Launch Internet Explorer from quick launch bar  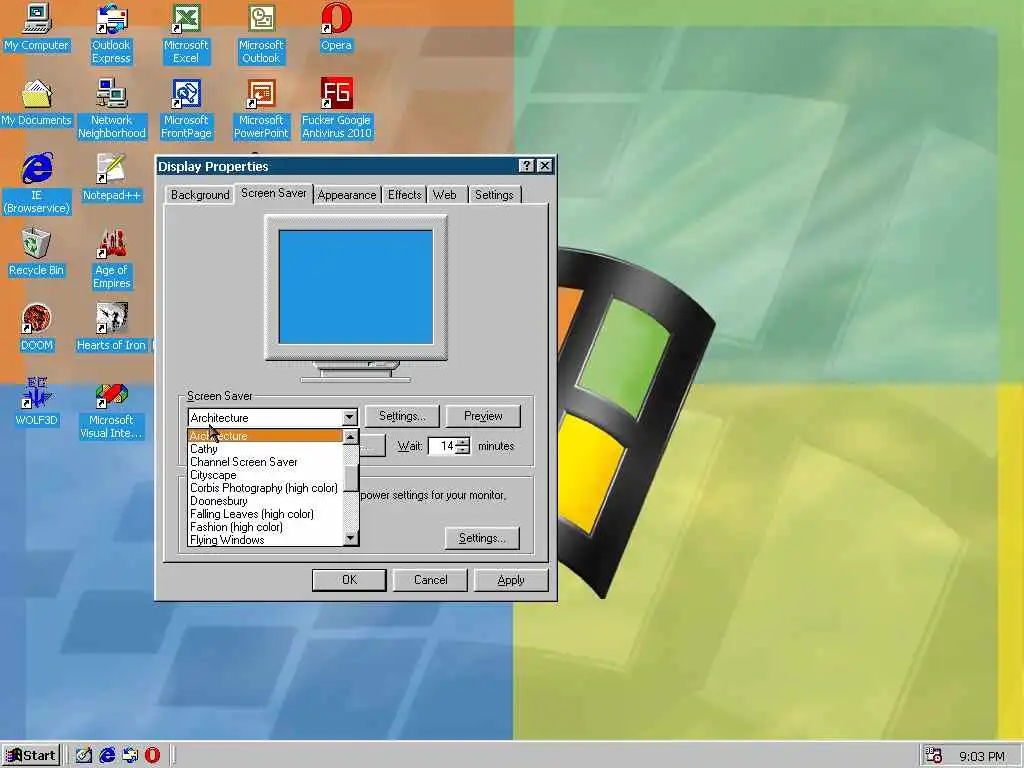click(107, 756)
